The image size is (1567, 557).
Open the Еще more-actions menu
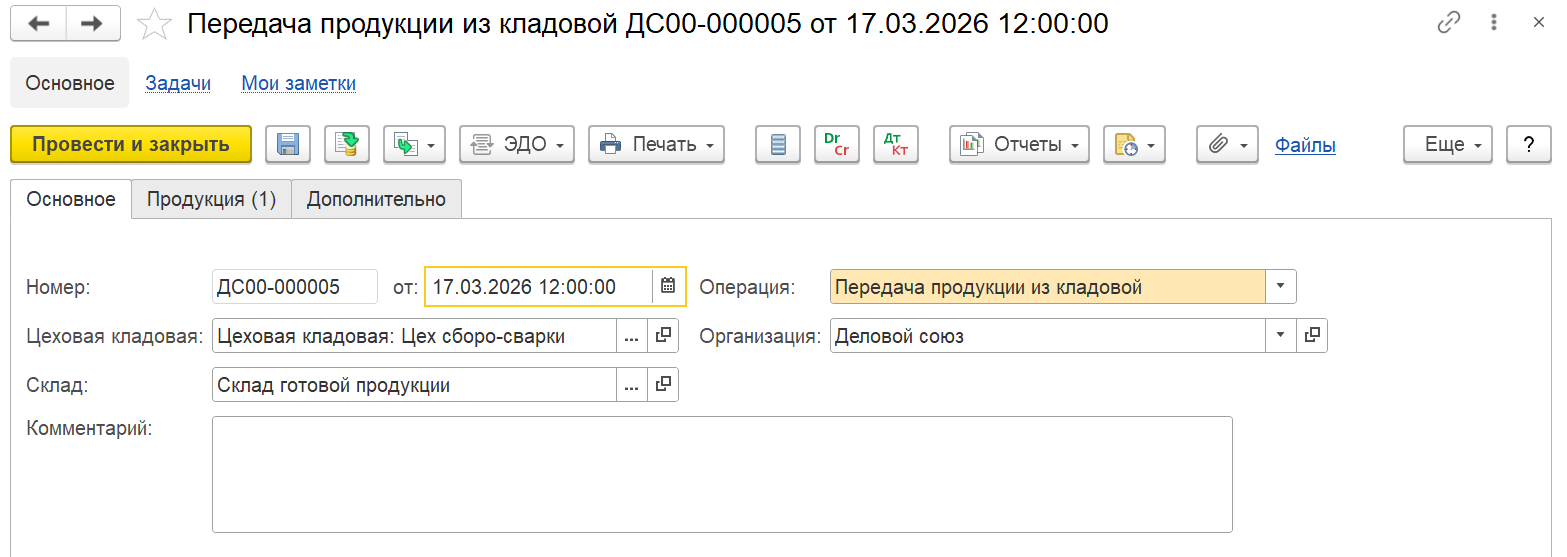[1449, 144]
